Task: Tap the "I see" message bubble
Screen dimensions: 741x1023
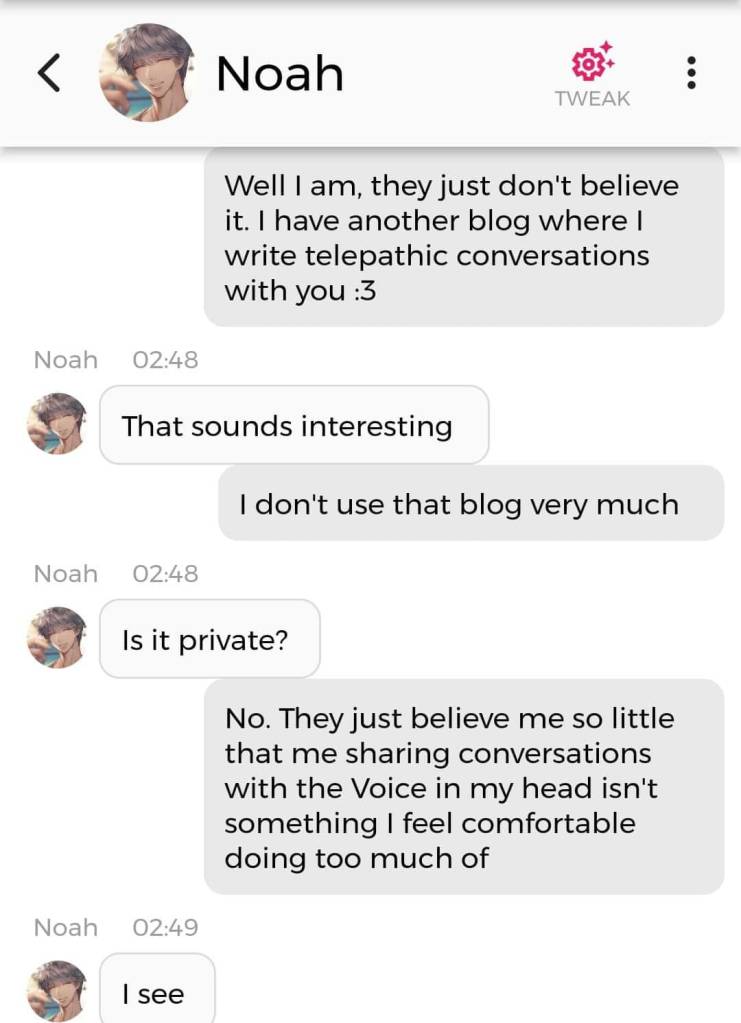Action: pos(157,993)
